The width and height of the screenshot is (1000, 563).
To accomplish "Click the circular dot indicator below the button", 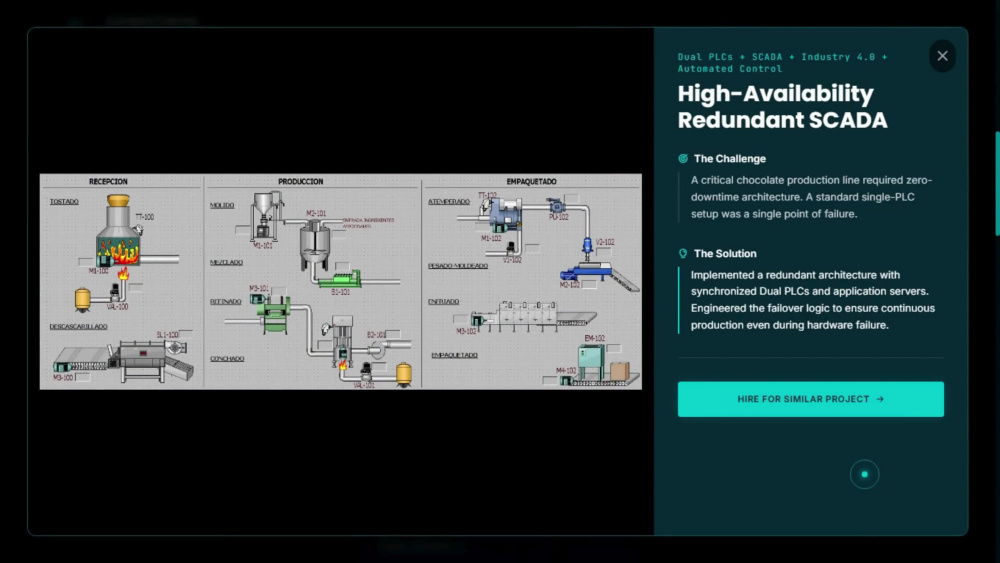I will (864, 474).
